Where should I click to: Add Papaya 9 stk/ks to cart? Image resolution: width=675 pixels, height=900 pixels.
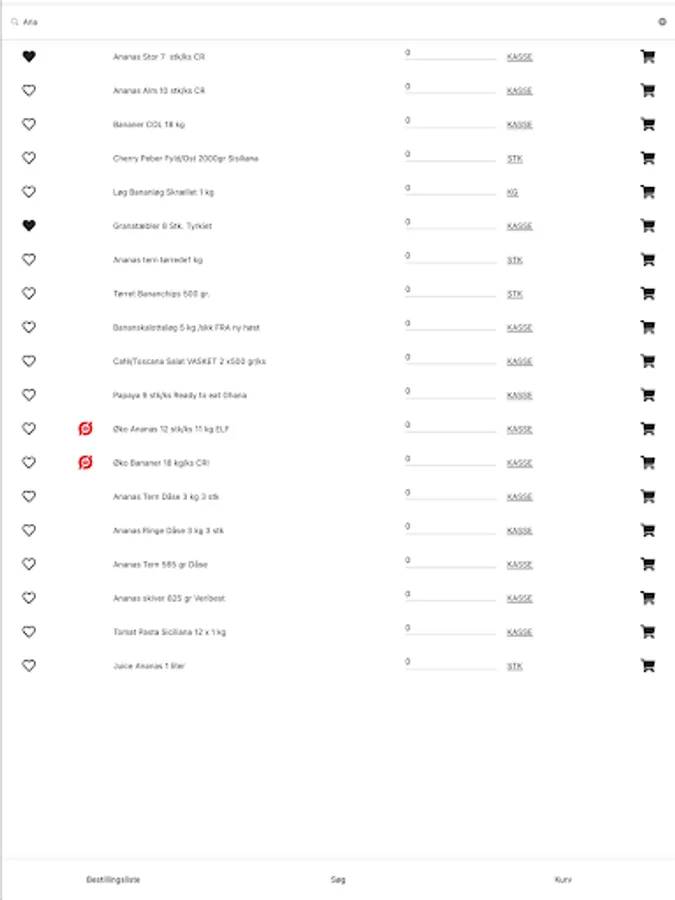[x=647, y=395]
